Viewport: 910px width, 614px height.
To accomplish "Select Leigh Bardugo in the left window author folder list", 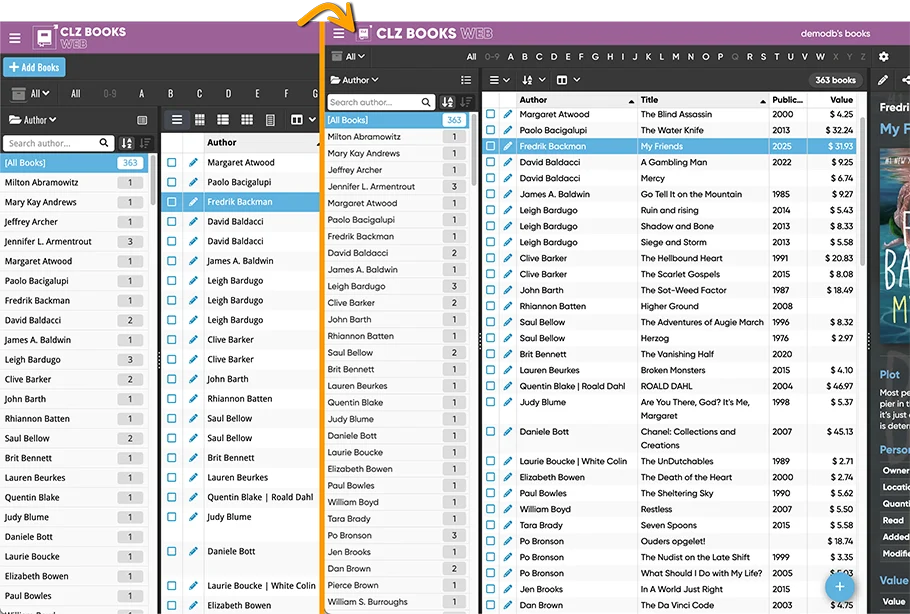I will coord(74,360).
